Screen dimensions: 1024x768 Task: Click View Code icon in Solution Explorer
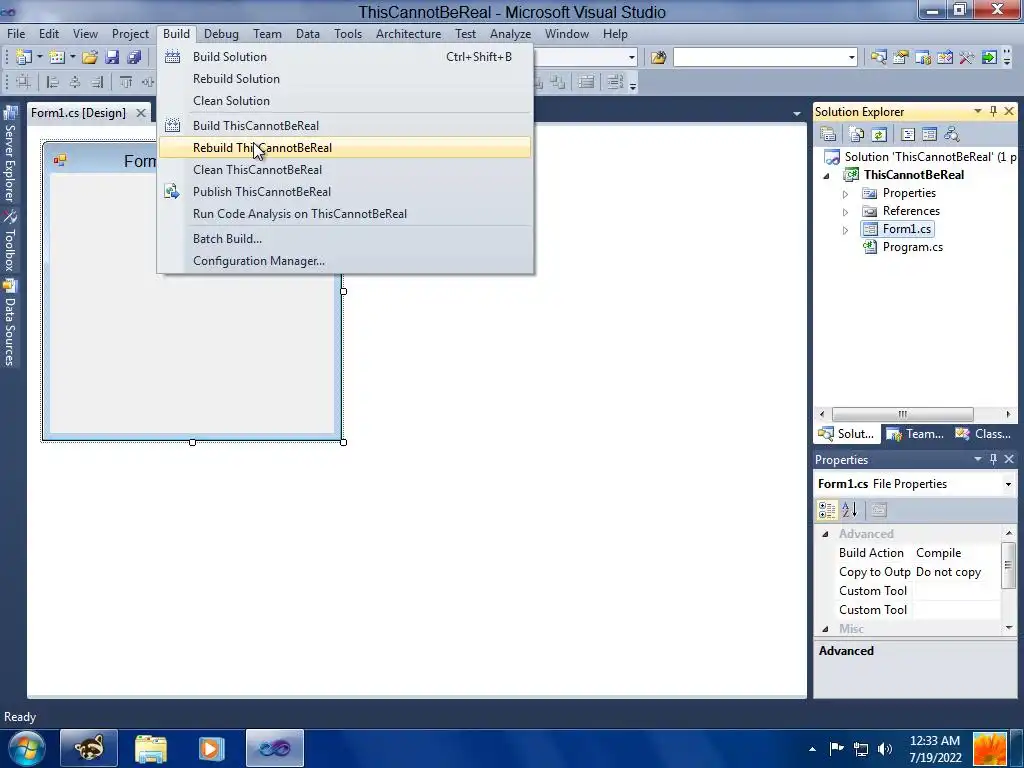click(x=908, y=135)
